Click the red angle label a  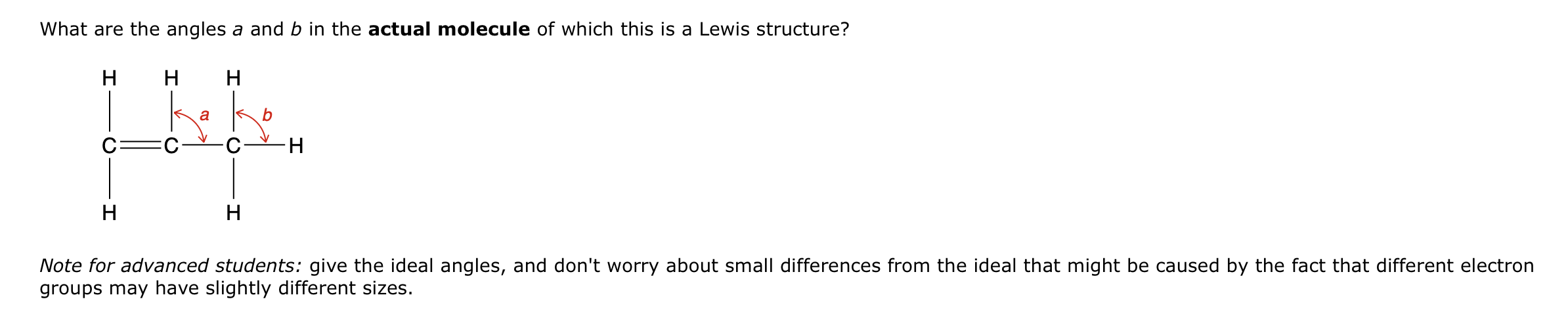pos(204,116)
